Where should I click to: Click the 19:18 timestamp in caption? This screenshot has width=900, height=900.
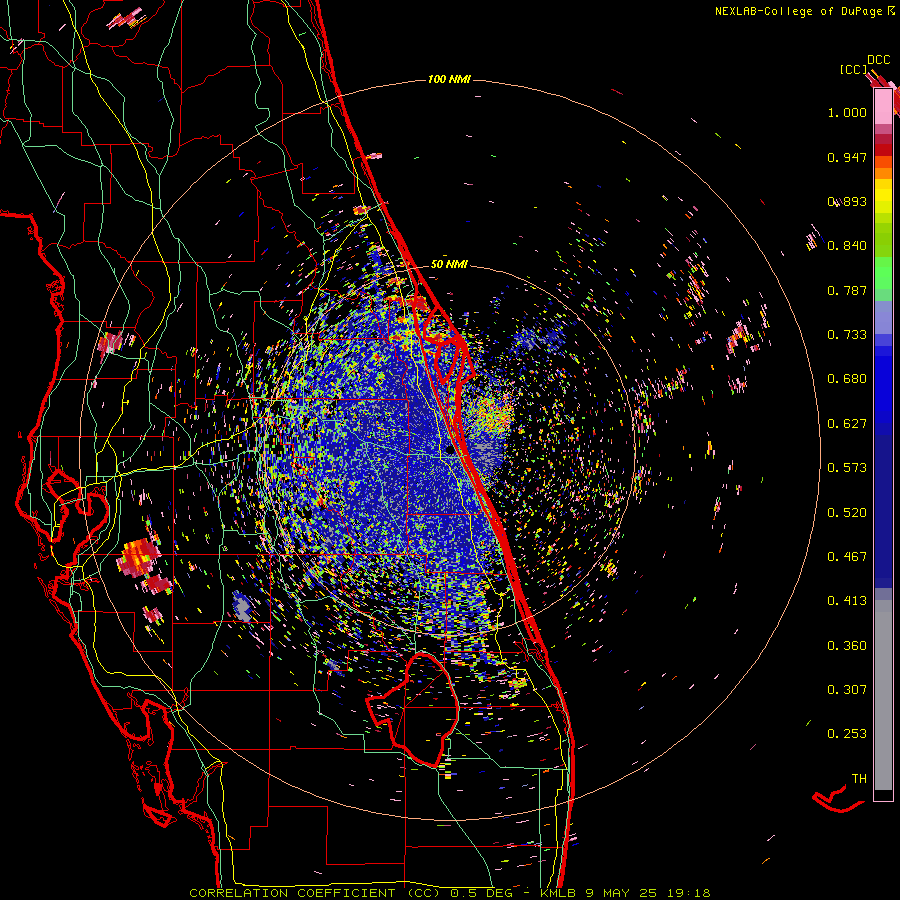point(688,893)
